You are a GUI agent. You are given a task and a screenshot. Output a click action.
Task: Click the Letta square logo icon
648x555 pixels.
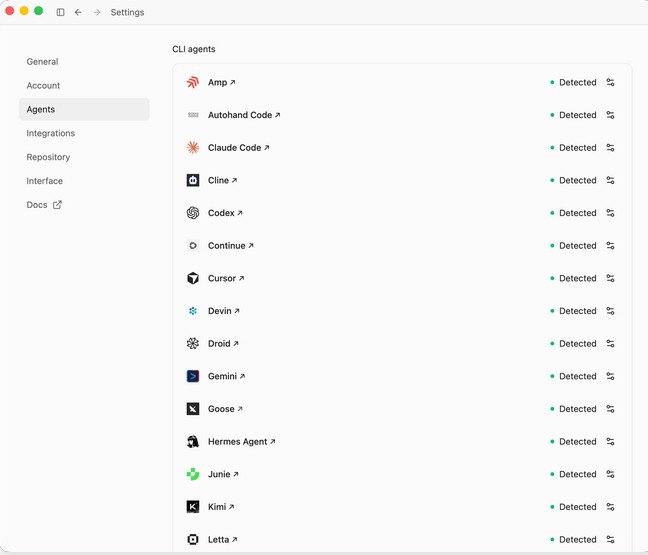pyautogui.click(x=193, y=539)
